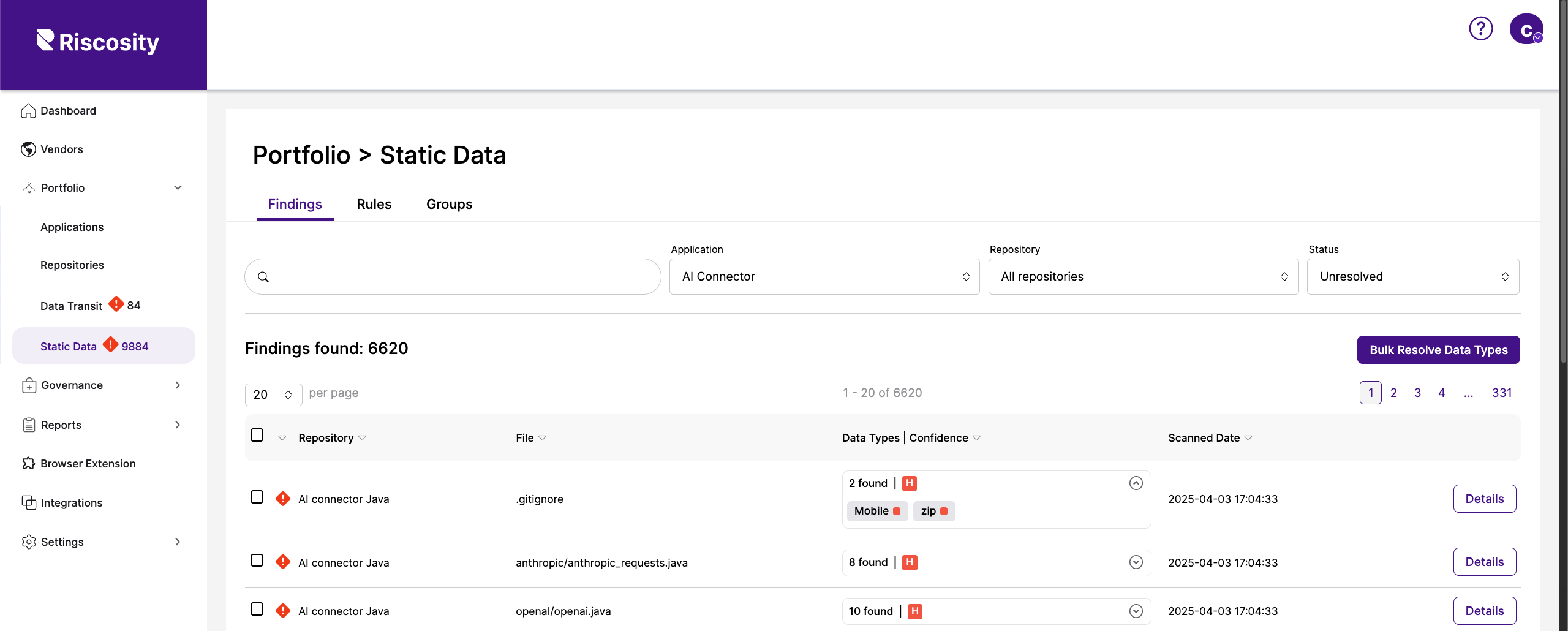Click the H confidence badge in 10 found

point(915,611)
